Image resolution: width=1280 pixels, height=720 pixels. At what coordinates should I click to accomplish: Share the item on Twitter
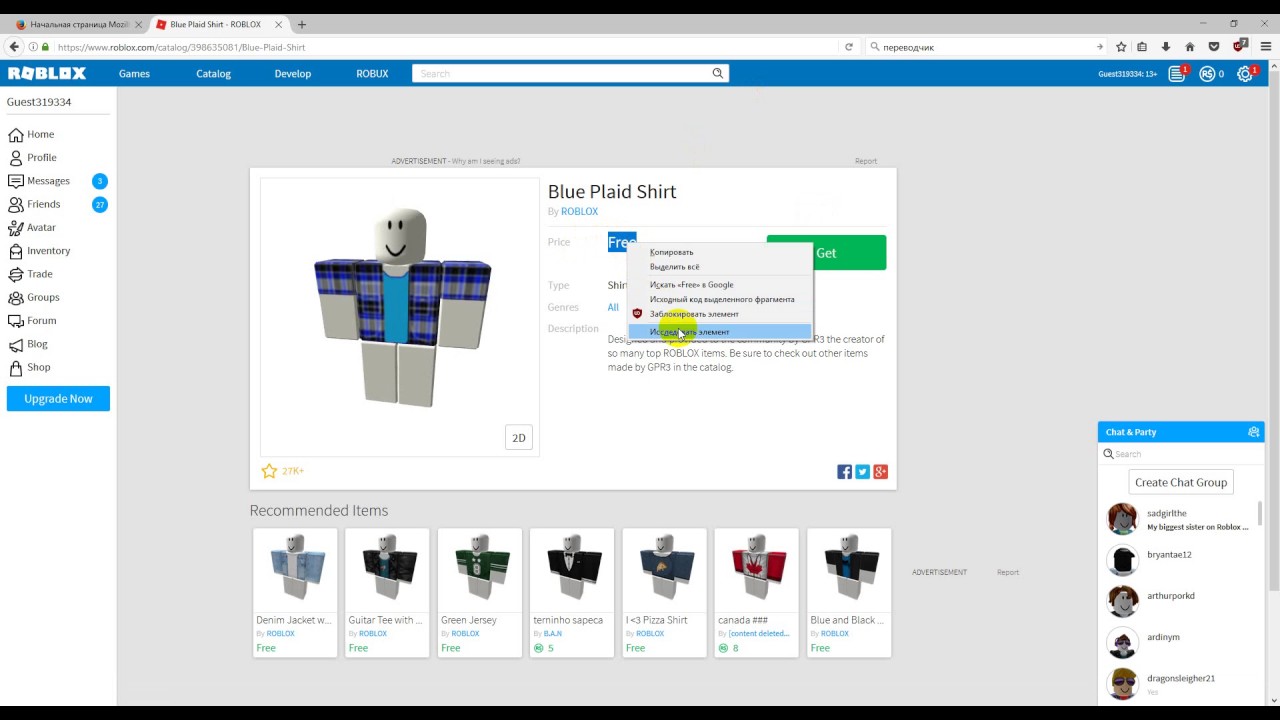(x=862, y=472)
